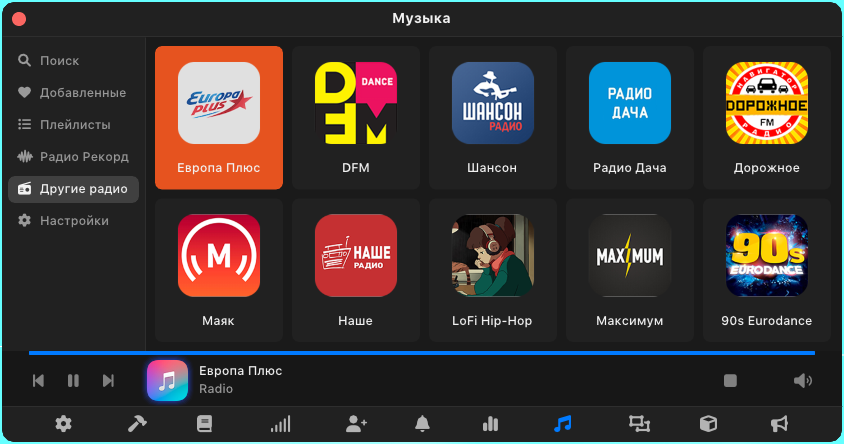The image size is (844, 444).
Task: Click the megaphone announcements icon
Action: (779, 424)
